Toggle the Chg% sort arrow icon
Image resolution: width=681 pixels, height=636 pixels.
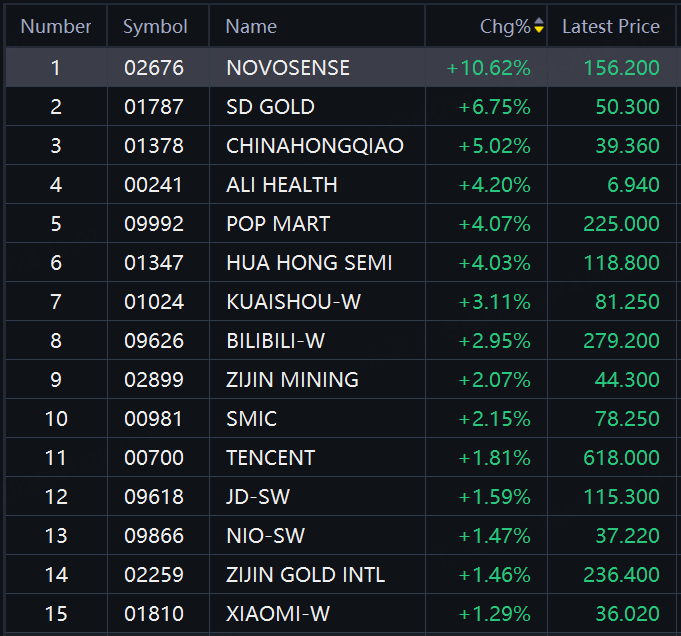pos(539,25)
